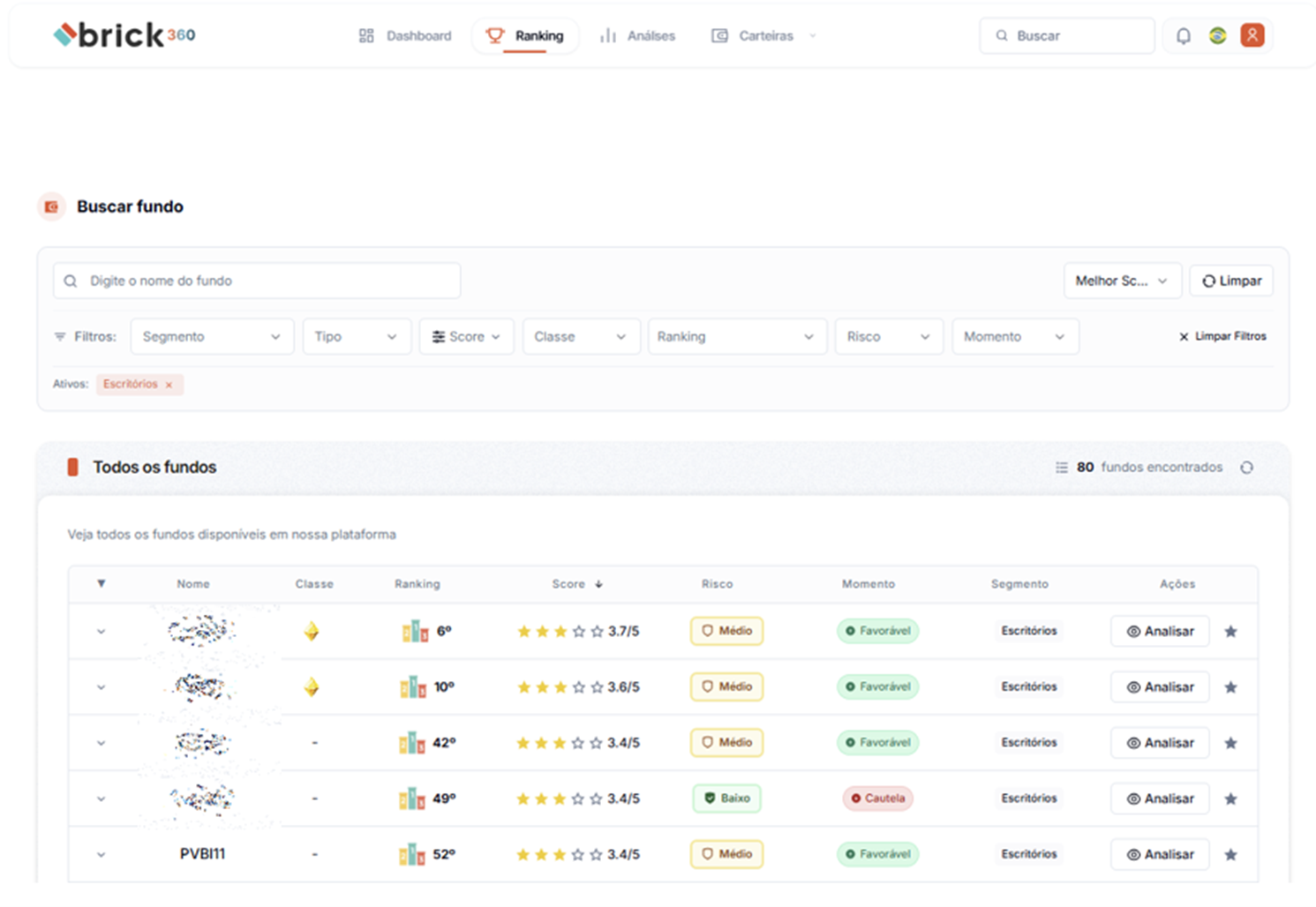The width and height of the screenshot is (1316, 907).
Task: Click the Limpar Filtros link
Action: tap(1222, 337)
